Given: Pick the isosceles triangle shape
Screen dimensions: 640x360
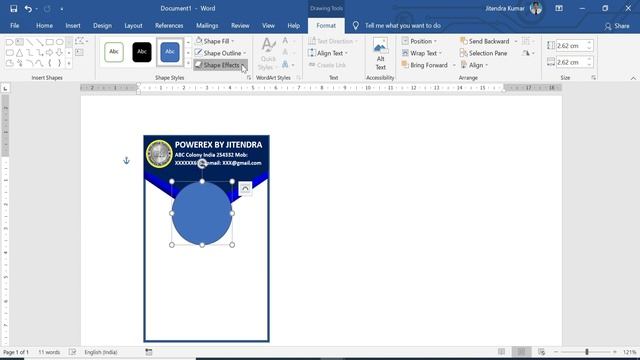Looking at the screenshot, I should tap(19, 53).
